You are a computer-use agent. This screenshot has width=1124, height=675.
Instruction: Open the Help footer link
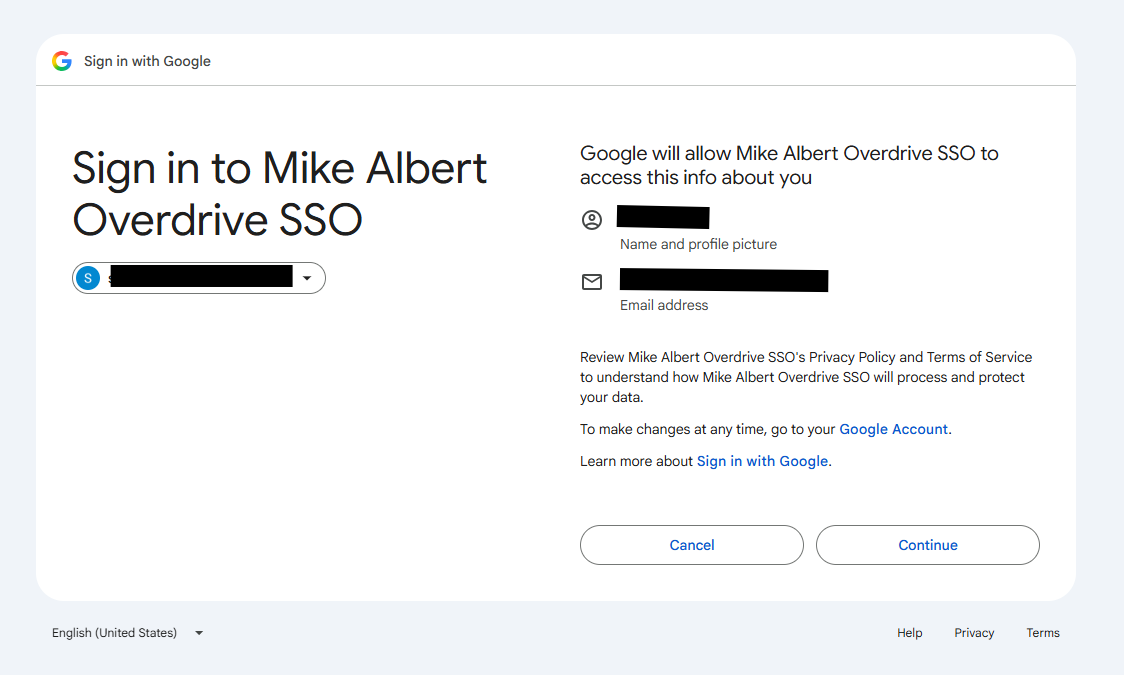point(910,633)
